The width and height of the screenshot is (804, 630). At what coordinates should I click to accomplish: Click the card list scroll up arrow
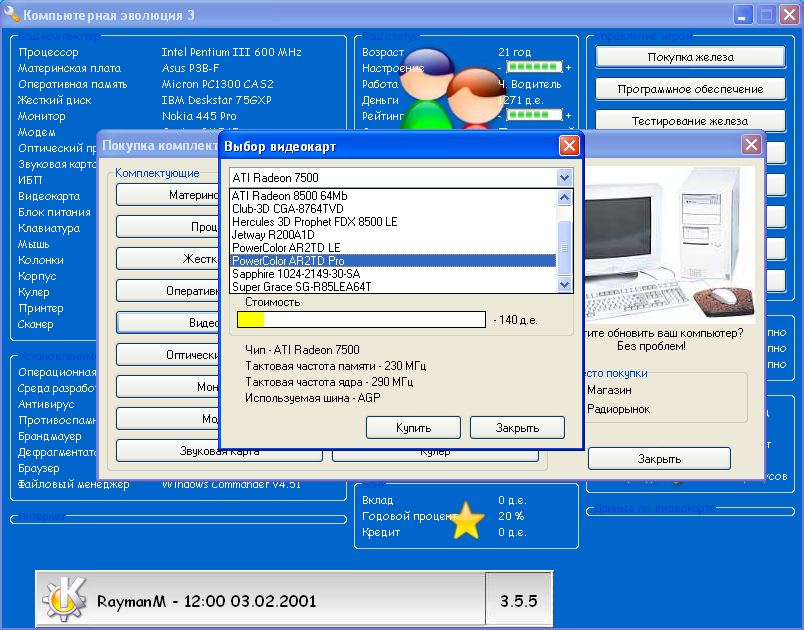tap(564, 197)
